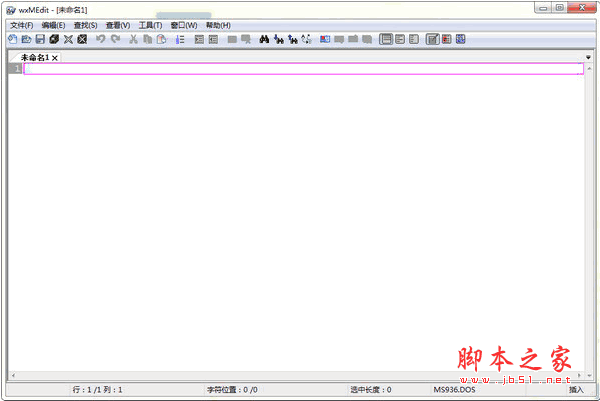Create a new file with the New icon

13,39
